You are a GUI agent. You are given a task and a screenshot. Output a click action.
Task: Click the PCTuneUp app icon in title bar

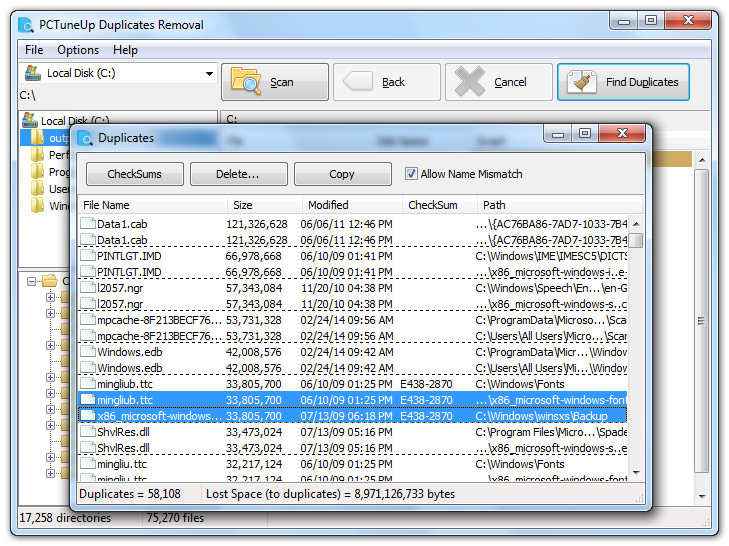pyautogui.click(x=26, y=25)
